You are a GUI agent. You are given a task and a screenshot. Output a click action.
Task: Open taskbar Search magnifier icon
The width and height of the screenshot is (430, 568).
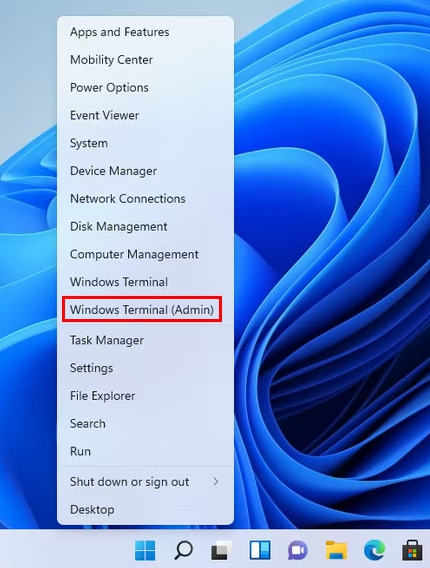tap(183, 550)
